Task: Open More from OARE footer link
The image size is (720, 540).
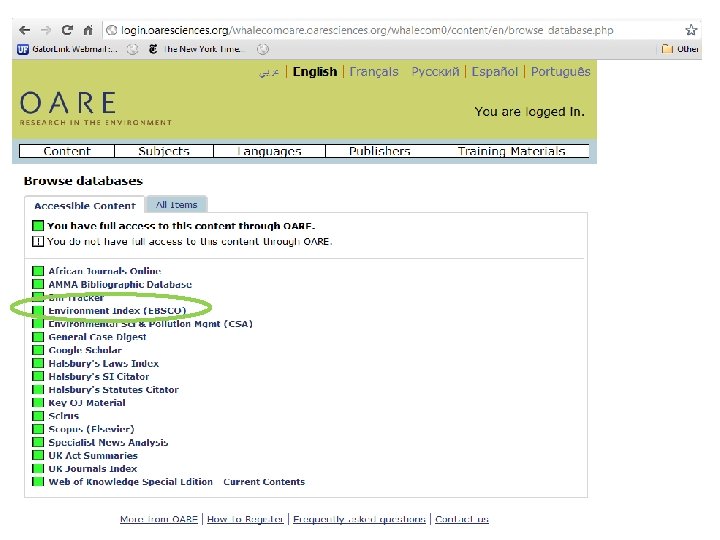Action: 159,519
